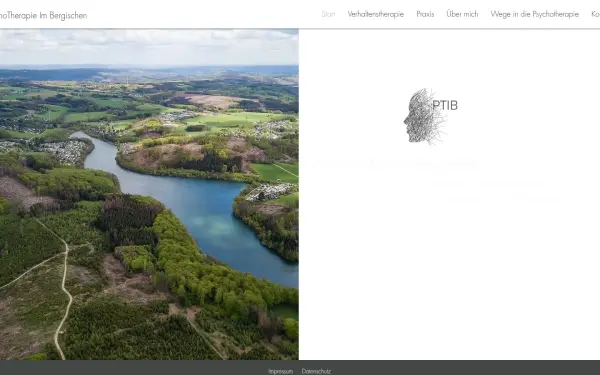The image size is (600, 375).
Task: Open Wege in die Psychotherapie page
Action: [535, 14]
